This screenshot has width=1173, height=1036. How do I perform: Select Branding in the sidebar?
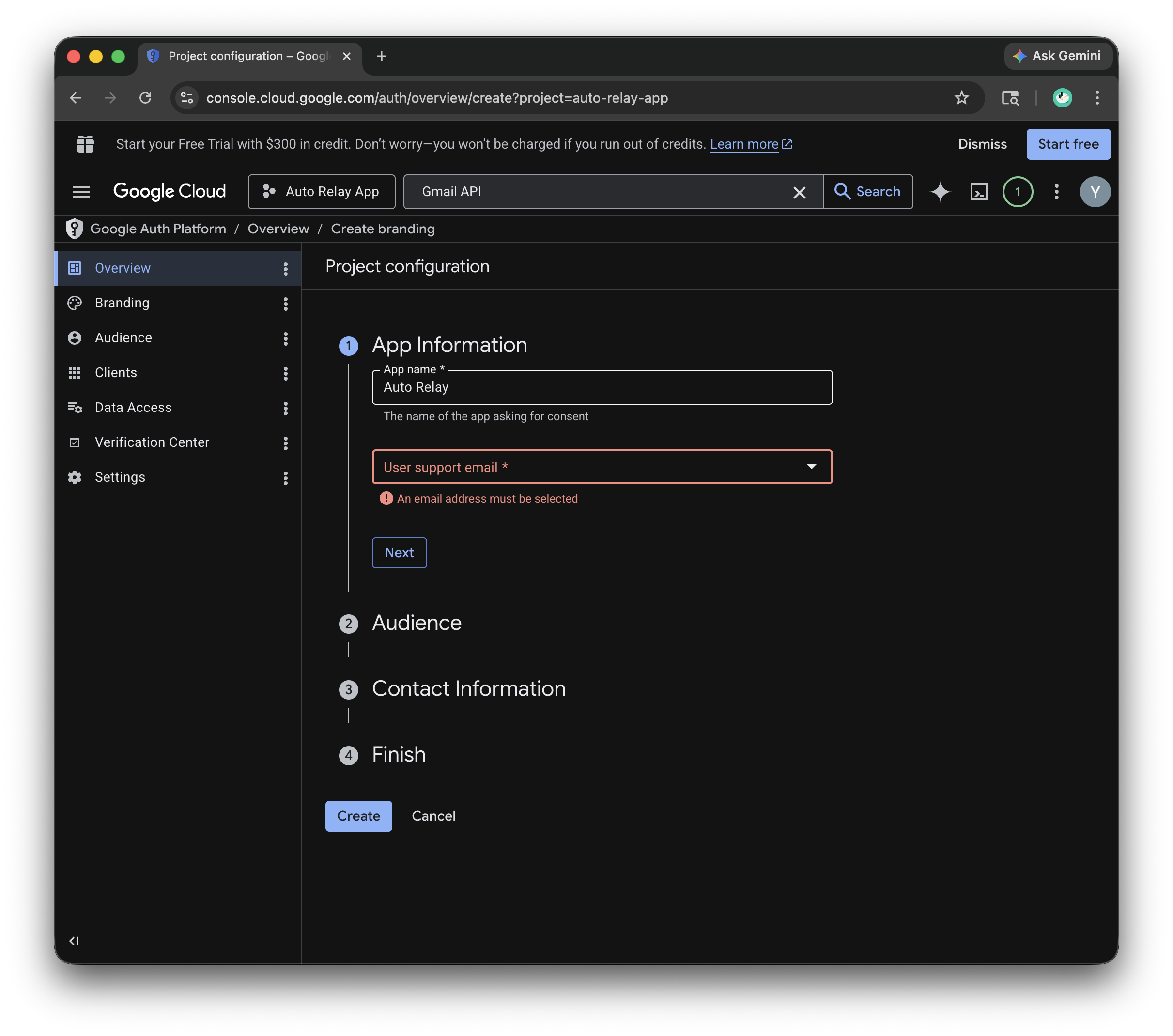pos(122,303)
